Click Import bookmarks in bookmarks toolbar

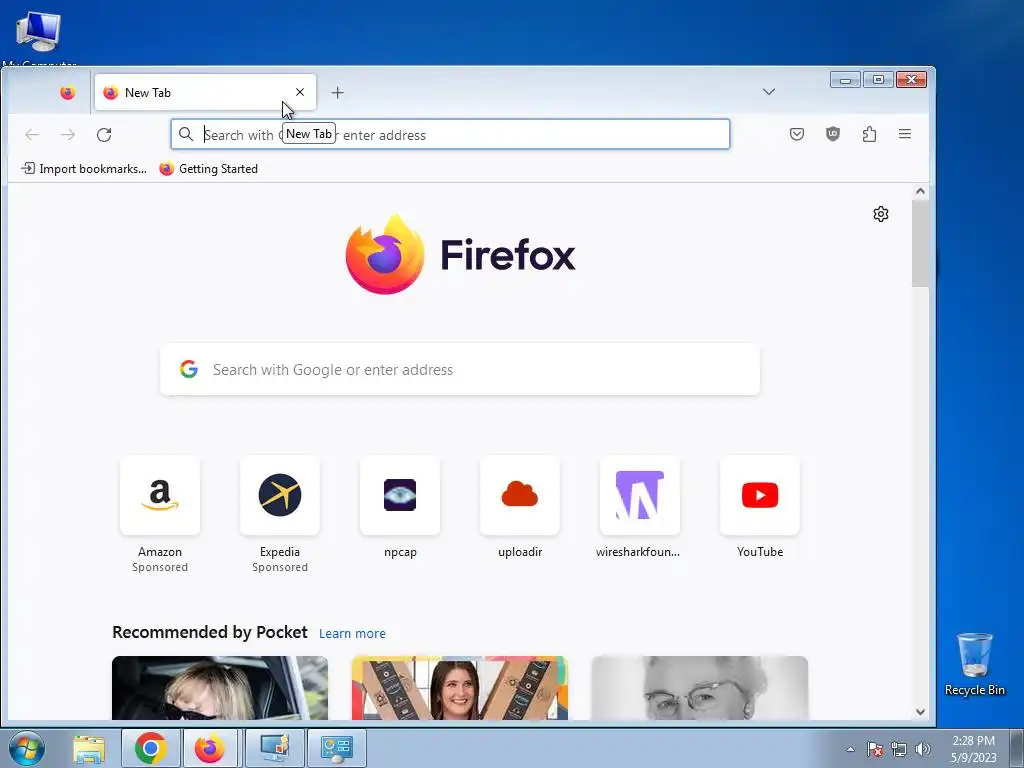[84, 168]
